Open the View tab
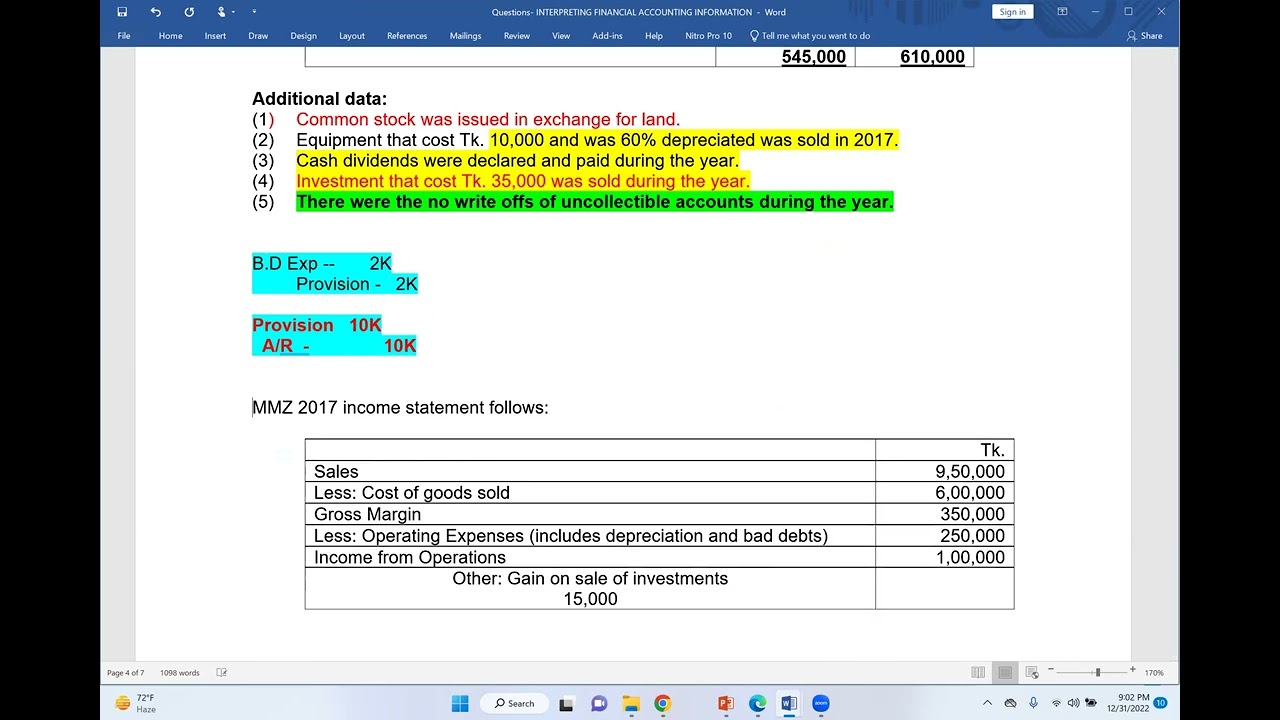Viewport: 1280px width, 720px height. [561, 36]
